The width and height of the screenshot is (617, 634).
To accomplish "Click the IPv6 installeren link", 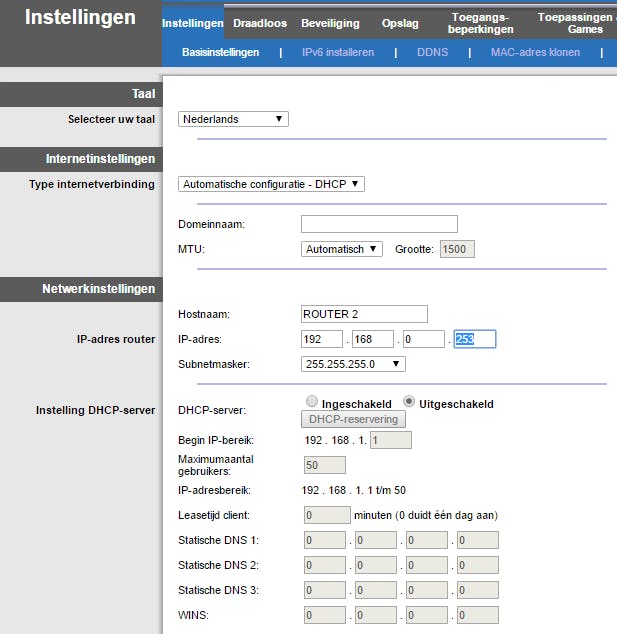I will 338,52.
